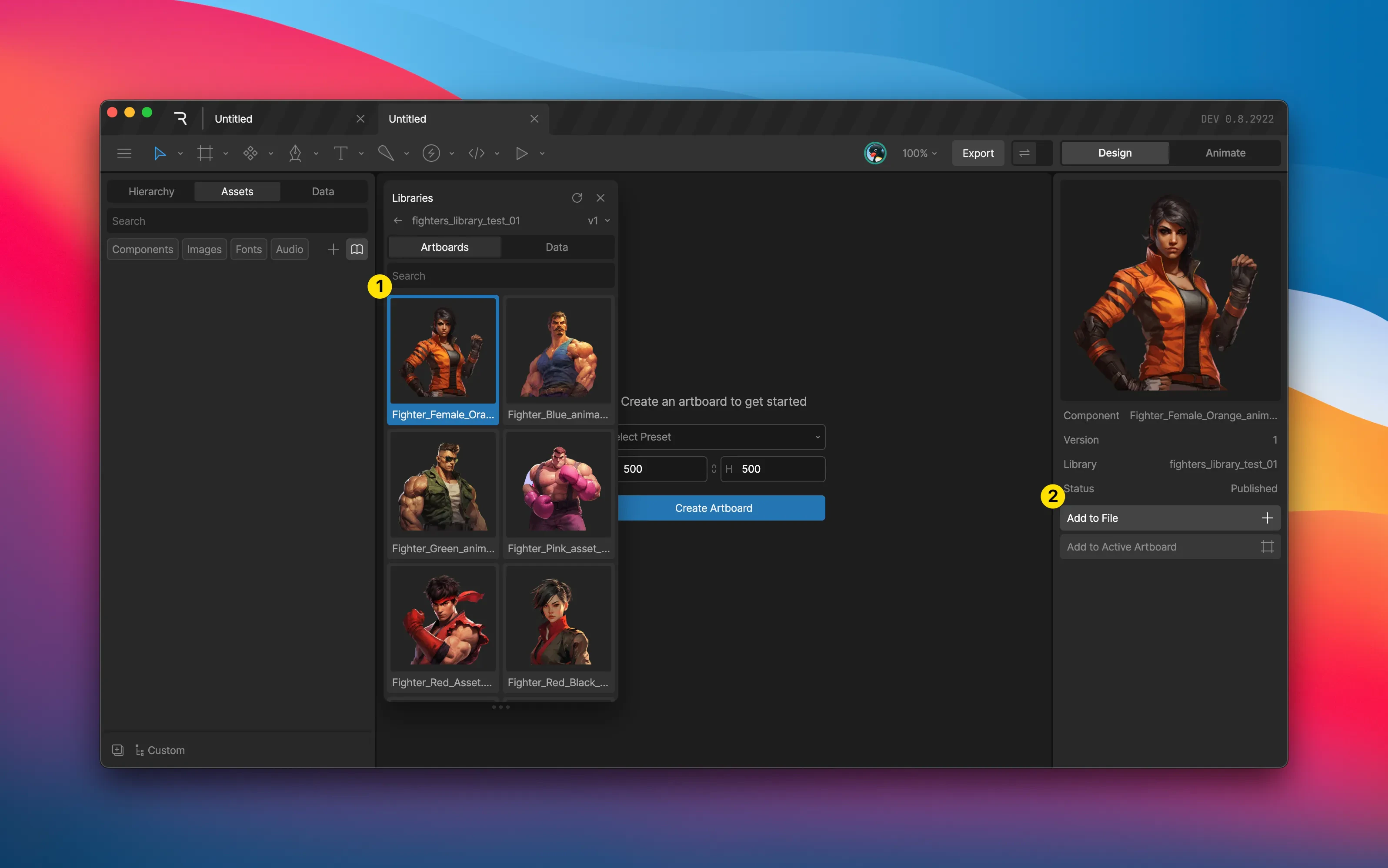
Task: Click the Artboard tool icon
Action: coord(205,153)
